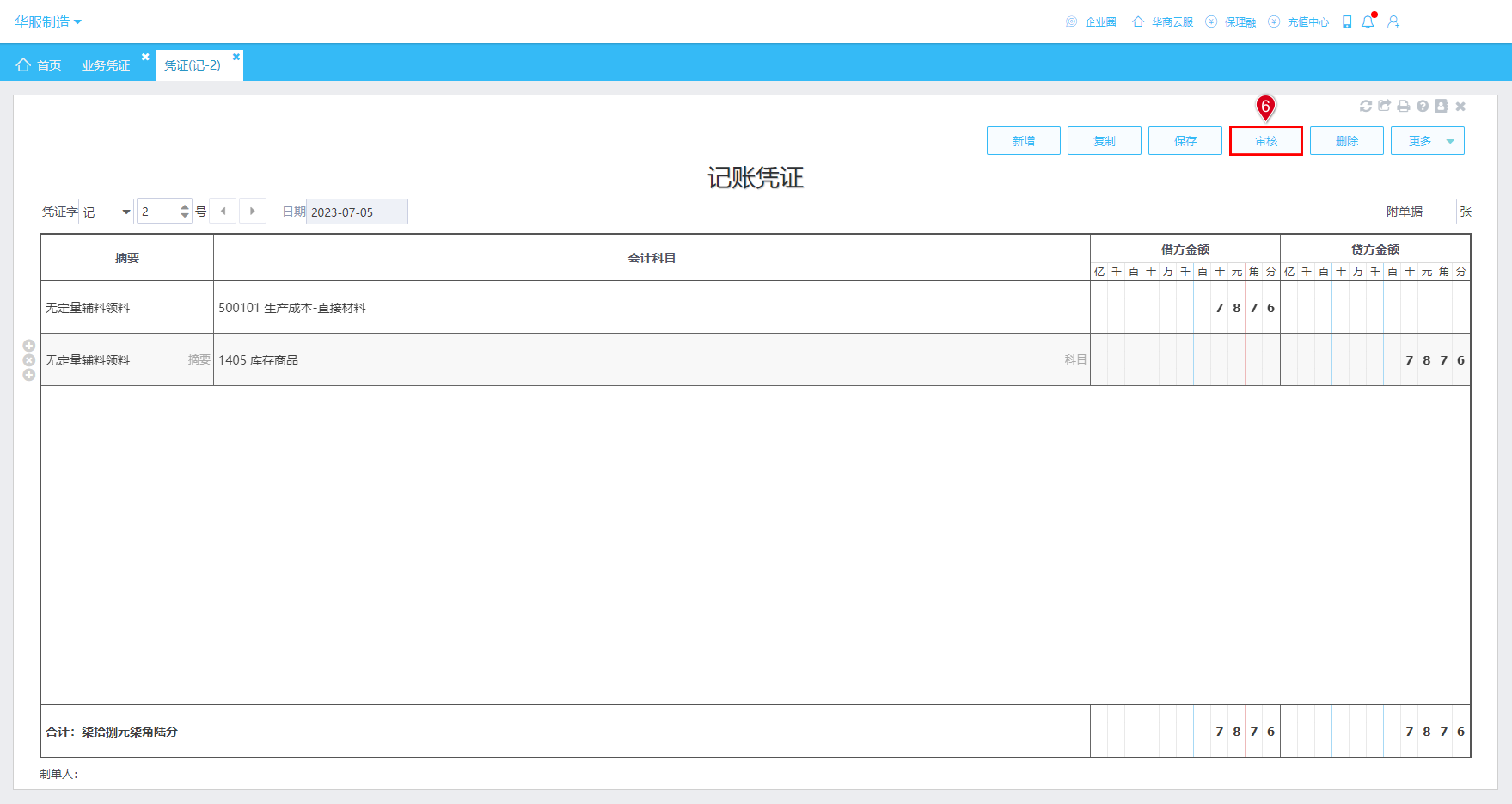This screenshot has height=804, width=1512.
Task: Open help via question mark icon
Action: tap(1423, 106)
